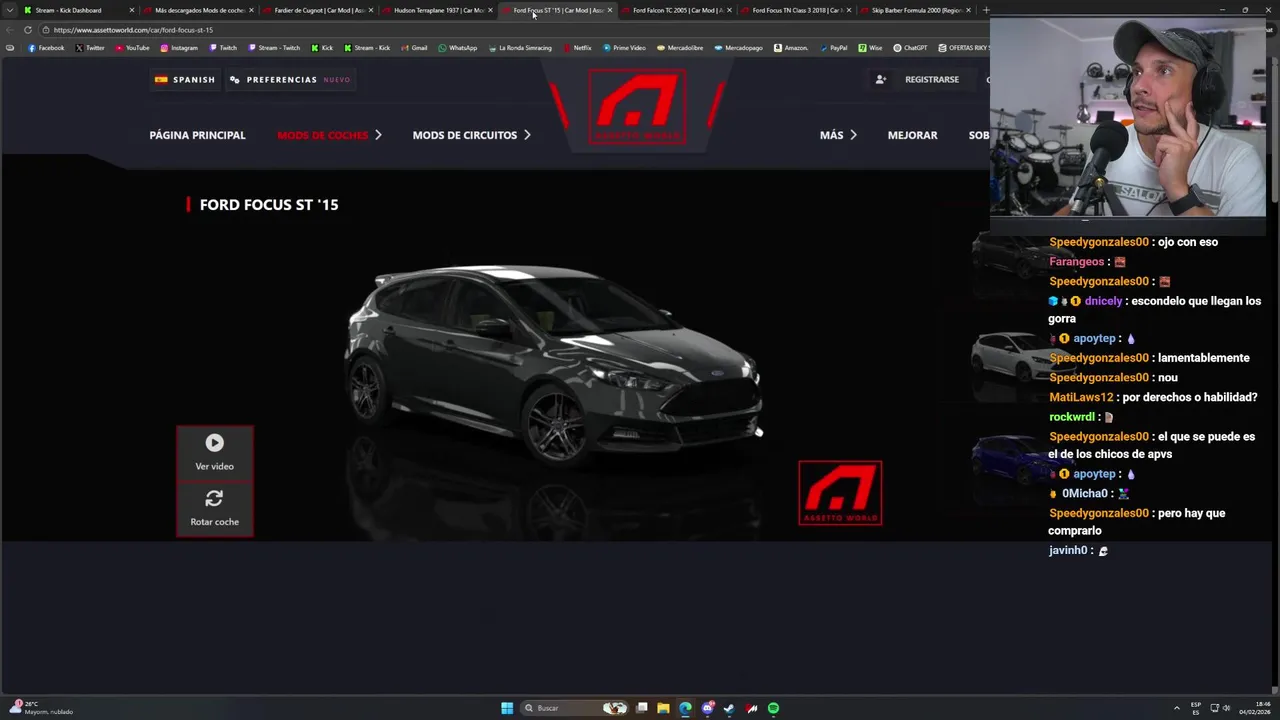Go to Página Principal

pyautogui.click(x=197, y=135)
